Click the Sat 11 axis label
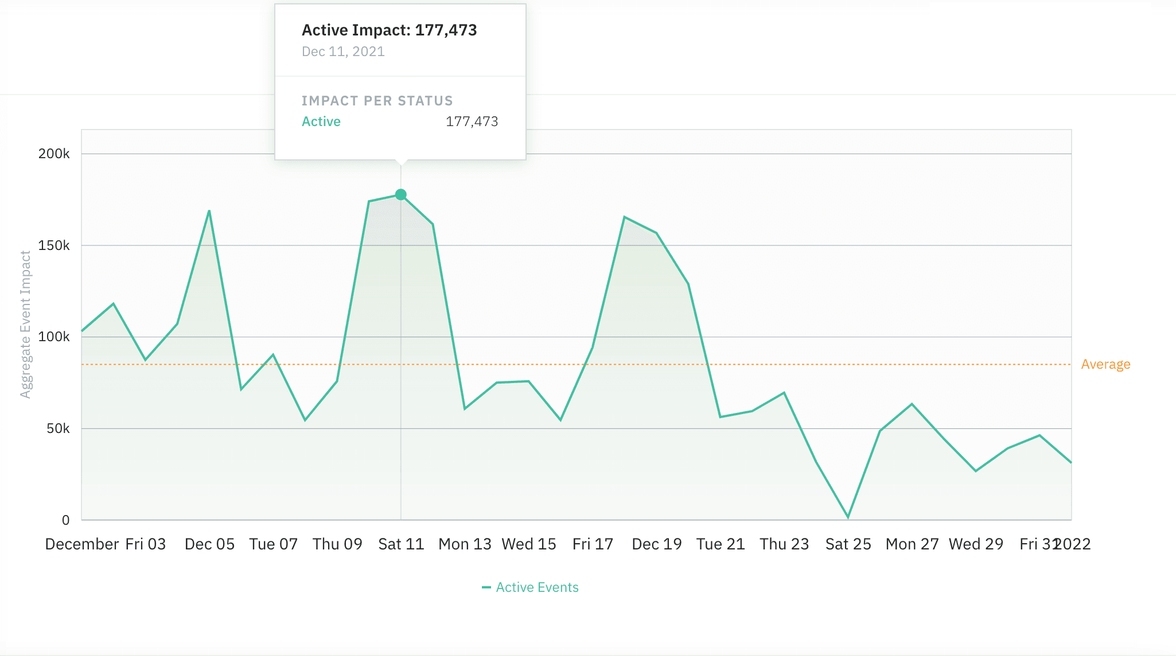Image resolution: width=1176 pixels, height=656 pixels. 401,543
